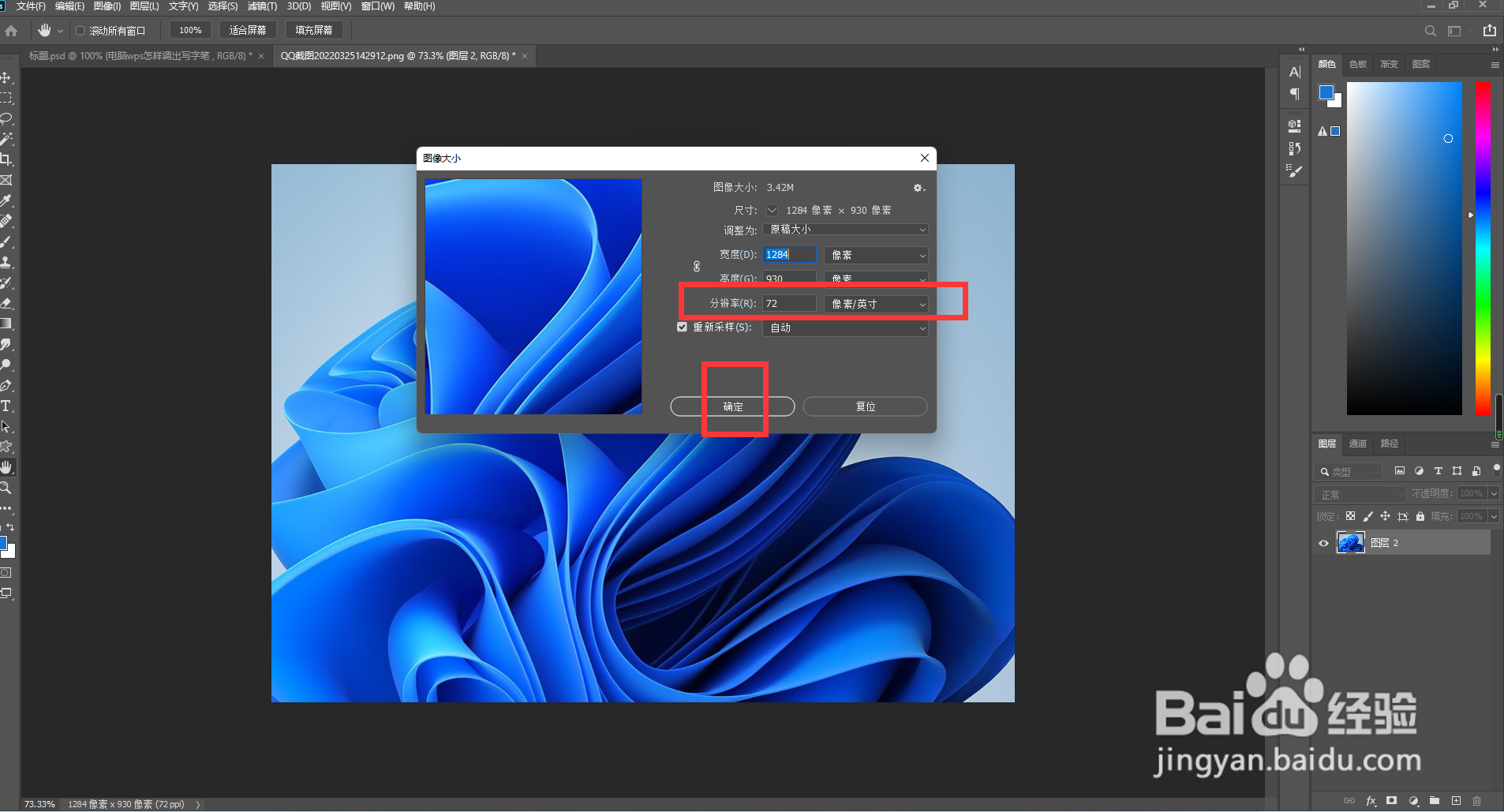Open the 图像(I) menu
Image resolution: width=1504 pixels, height=812 pixels.
pos(107,6)
